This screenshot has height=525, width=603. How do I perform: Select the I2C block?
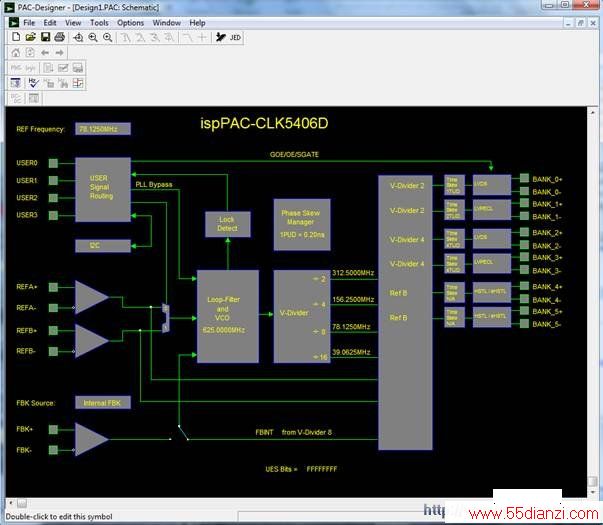pos(103,245)
